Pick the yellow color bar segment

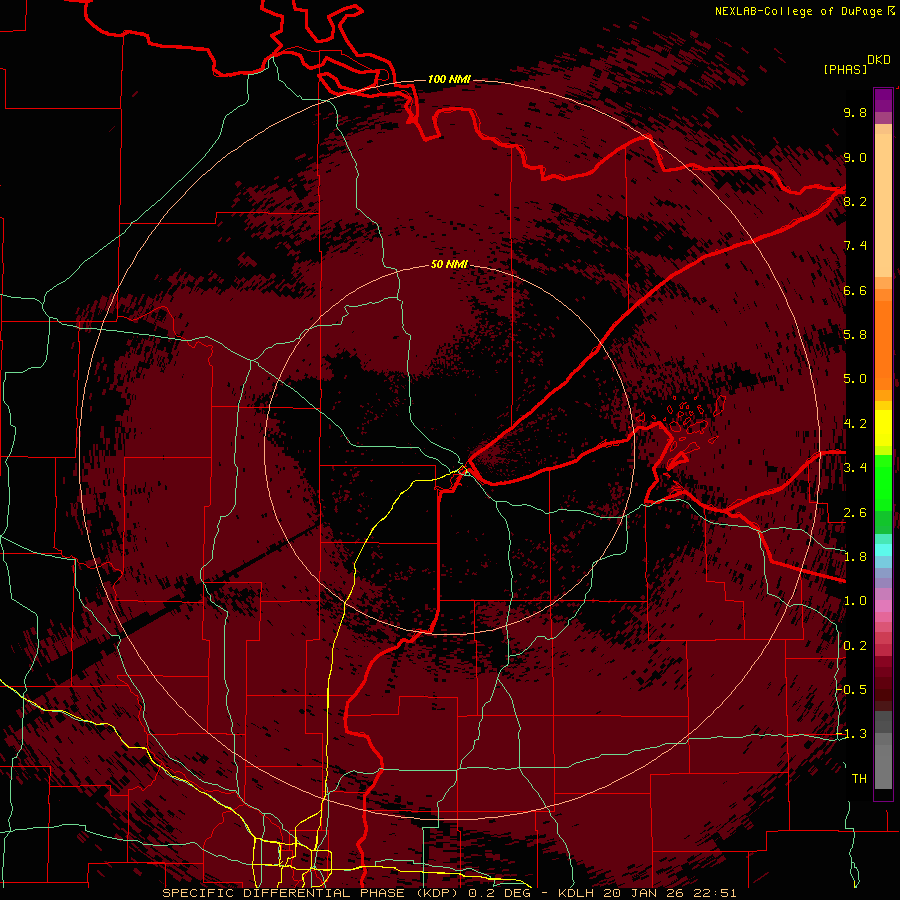[x=883, y=428]
